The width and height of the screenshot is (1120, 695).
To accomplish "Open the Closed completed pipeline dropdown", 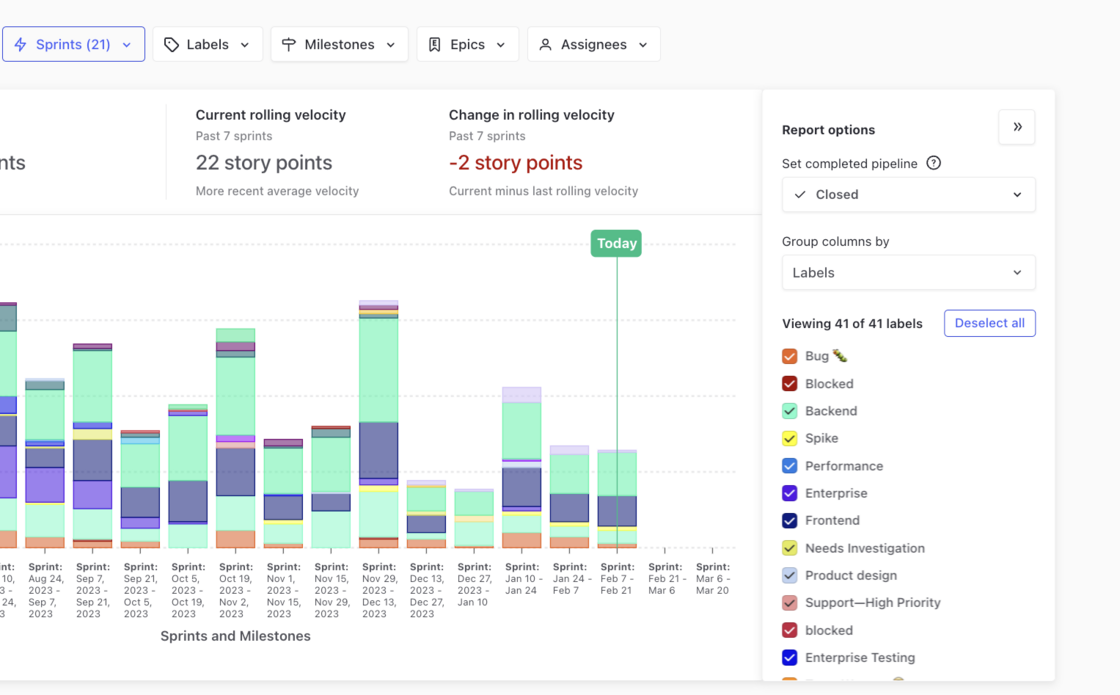I will pyautogui.click(x=909, y=194).
